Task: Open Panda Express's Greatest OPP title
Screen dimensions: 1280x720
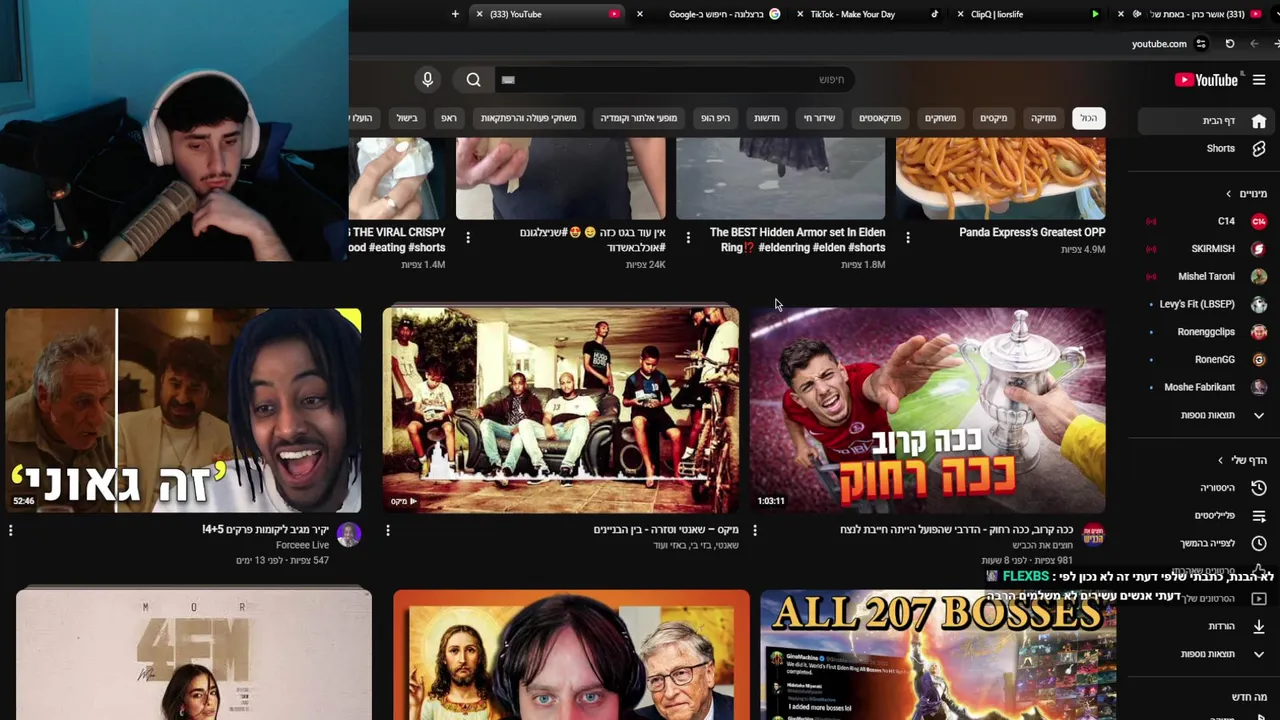Action: 1032,232
